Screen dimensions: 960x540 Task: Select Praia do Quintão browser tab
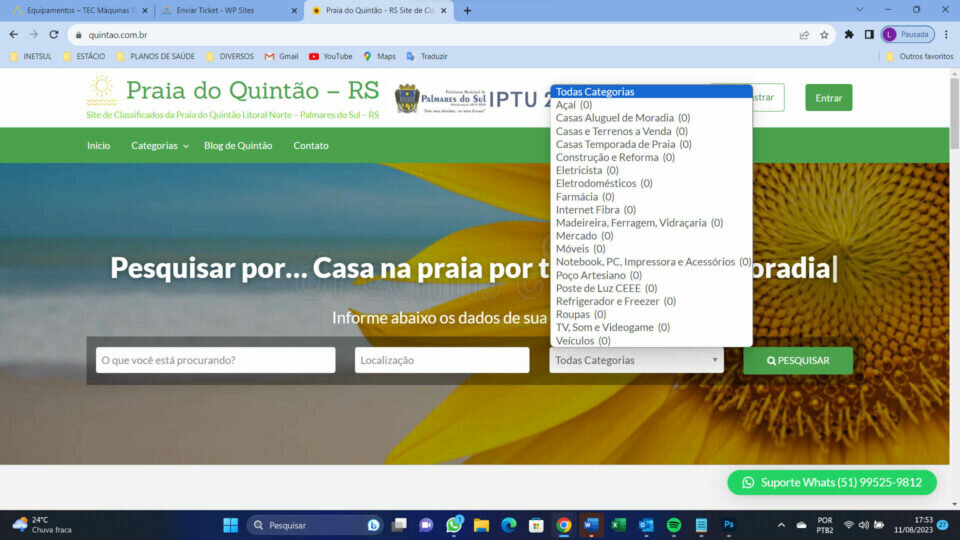[378, 10]
